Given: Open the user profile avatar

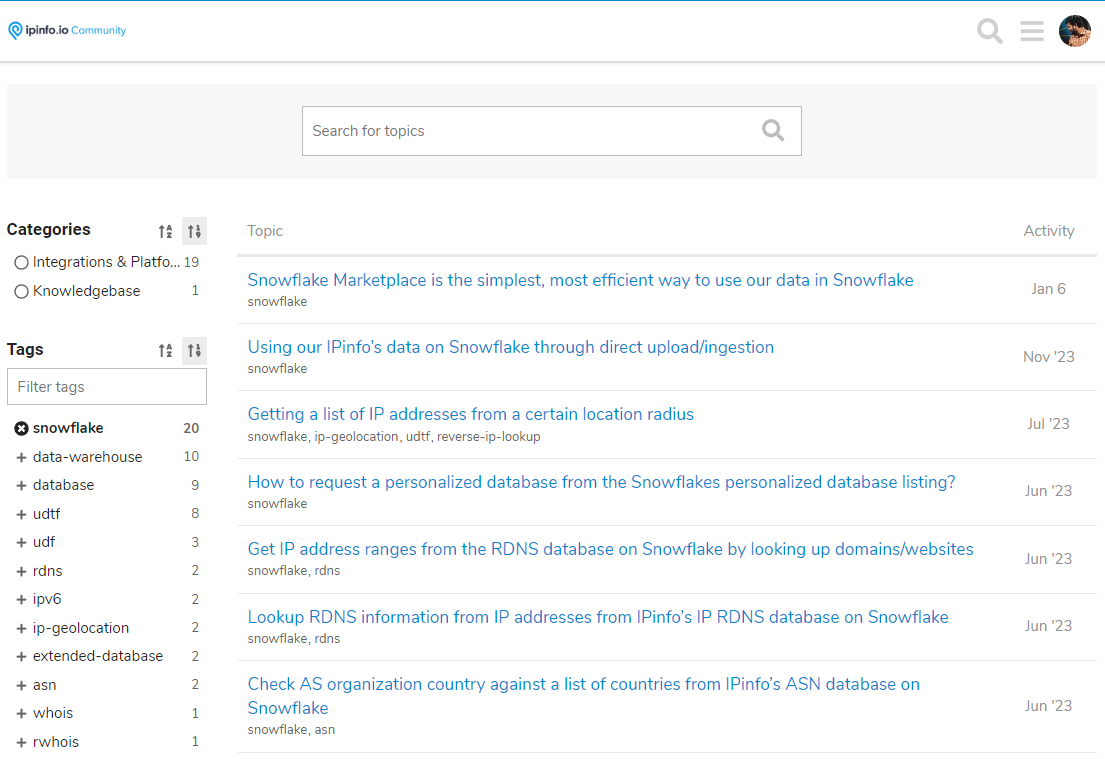Looking at the screenshot, I should coord(1075,31).
